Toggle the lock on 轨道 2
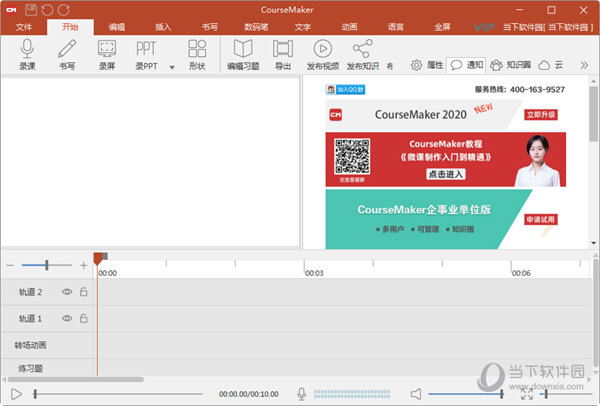The height and width of the screenshot is (406, 600). pyautogui.click(x=84, y=292)
